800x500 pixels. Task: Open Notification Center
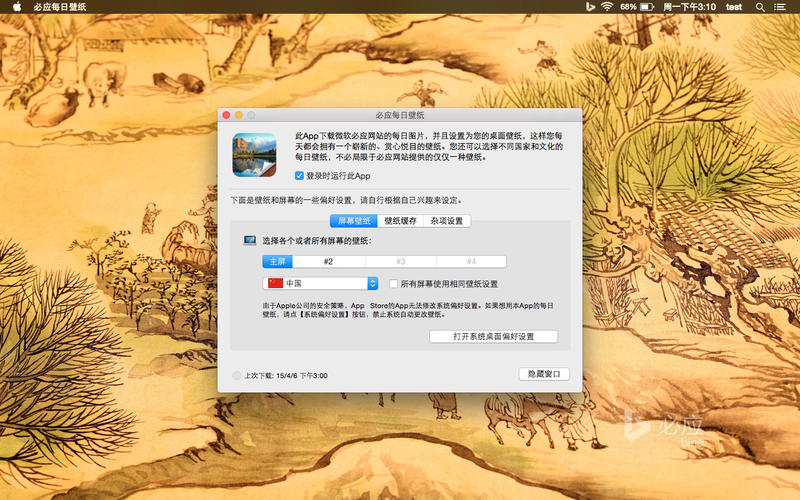[780, 7]
